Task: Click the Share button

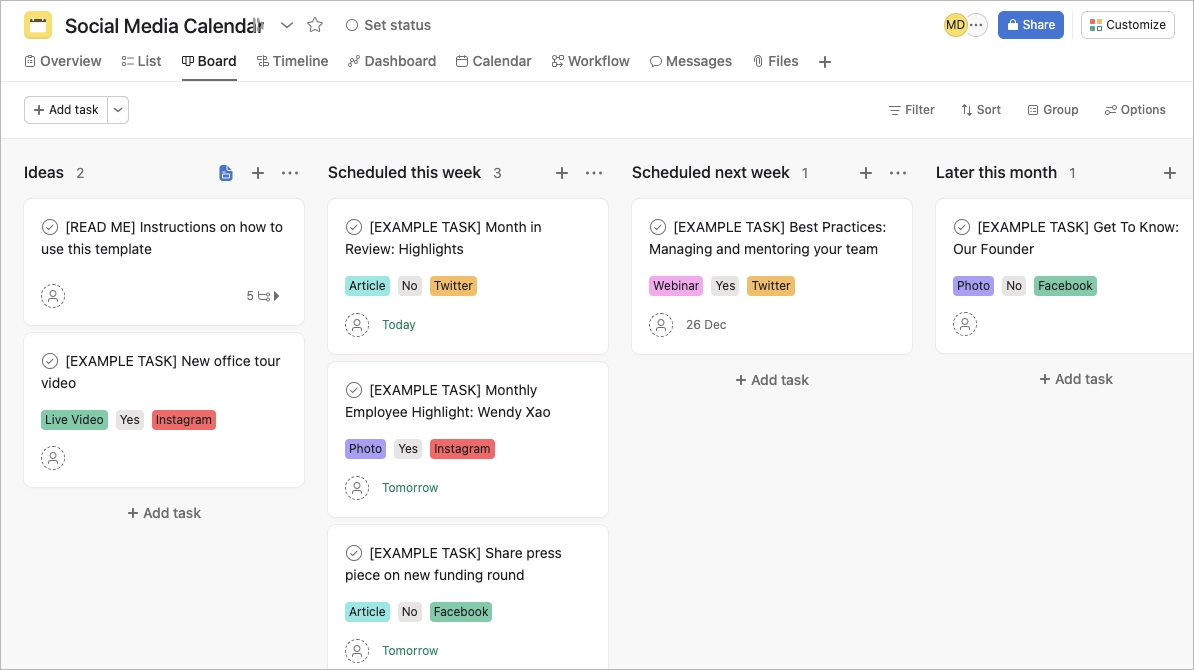Action: coord(1031,24)
